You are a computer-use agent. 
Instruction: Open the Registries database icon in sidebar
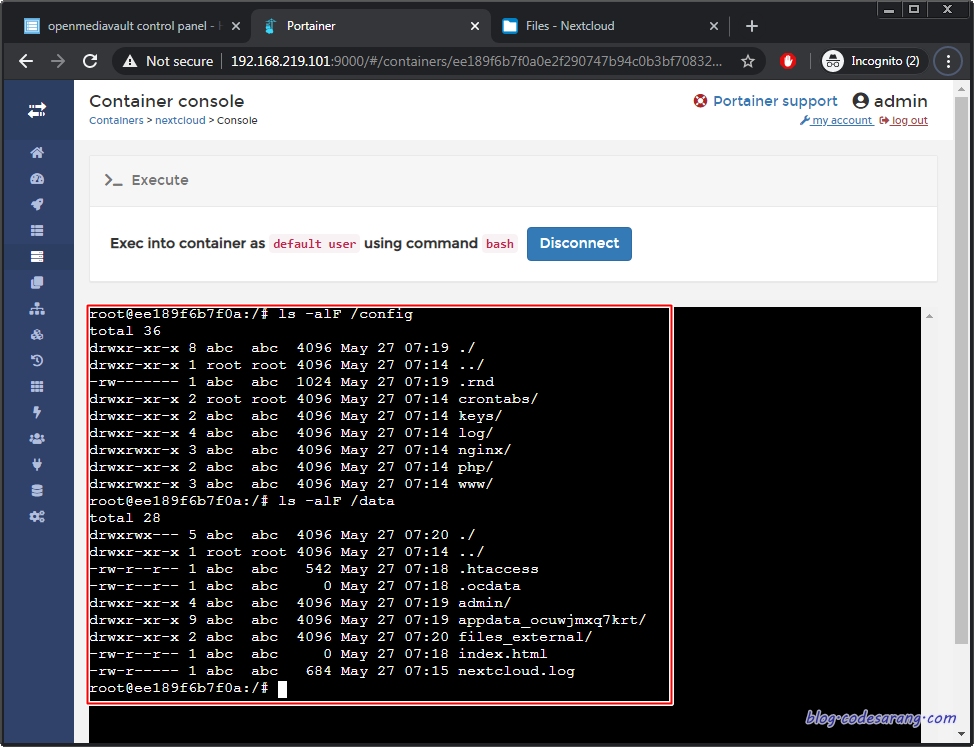37,491
